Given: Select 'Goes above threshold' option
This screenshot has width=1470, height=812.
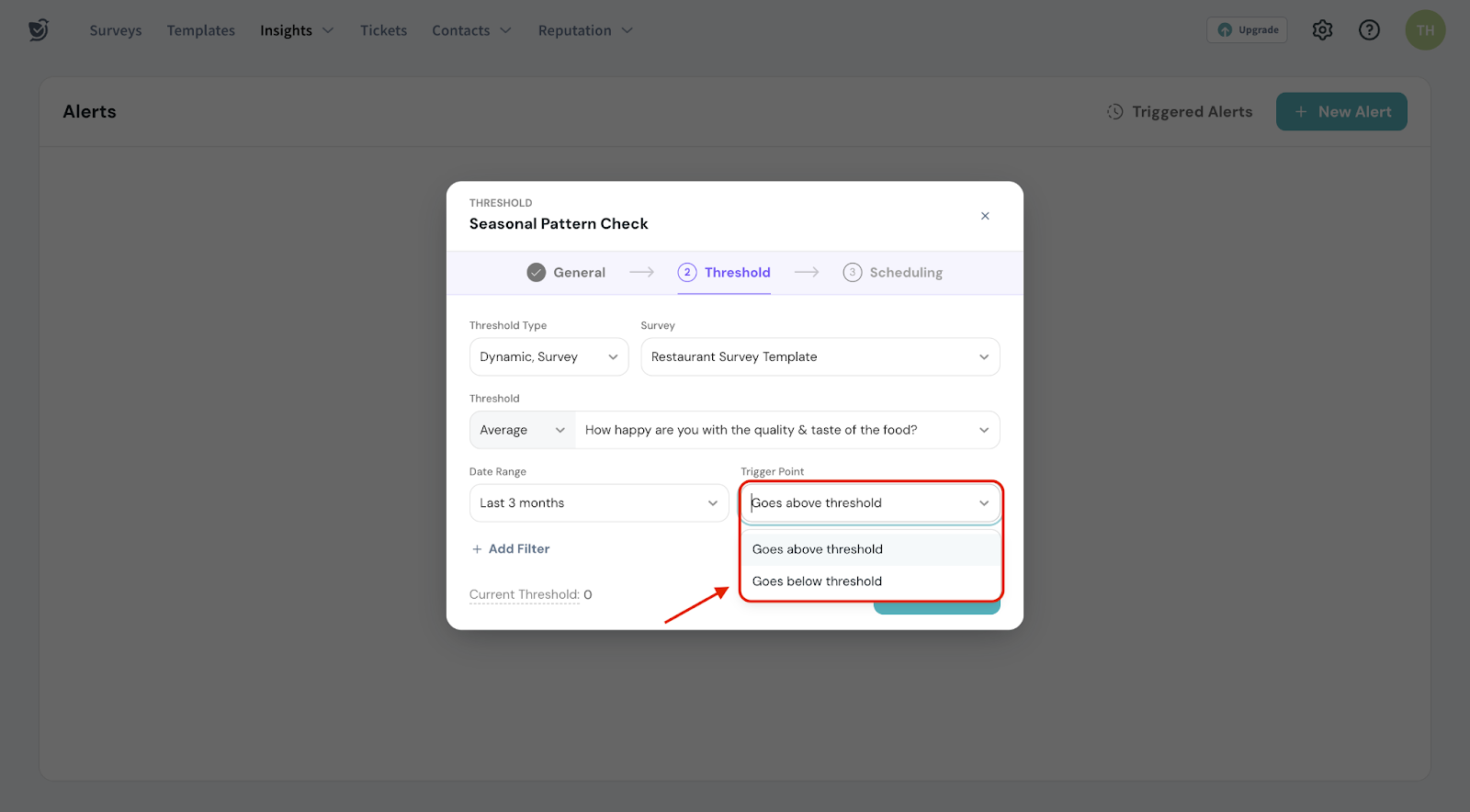Looking at the screenshot, I should tap(817, 549).
